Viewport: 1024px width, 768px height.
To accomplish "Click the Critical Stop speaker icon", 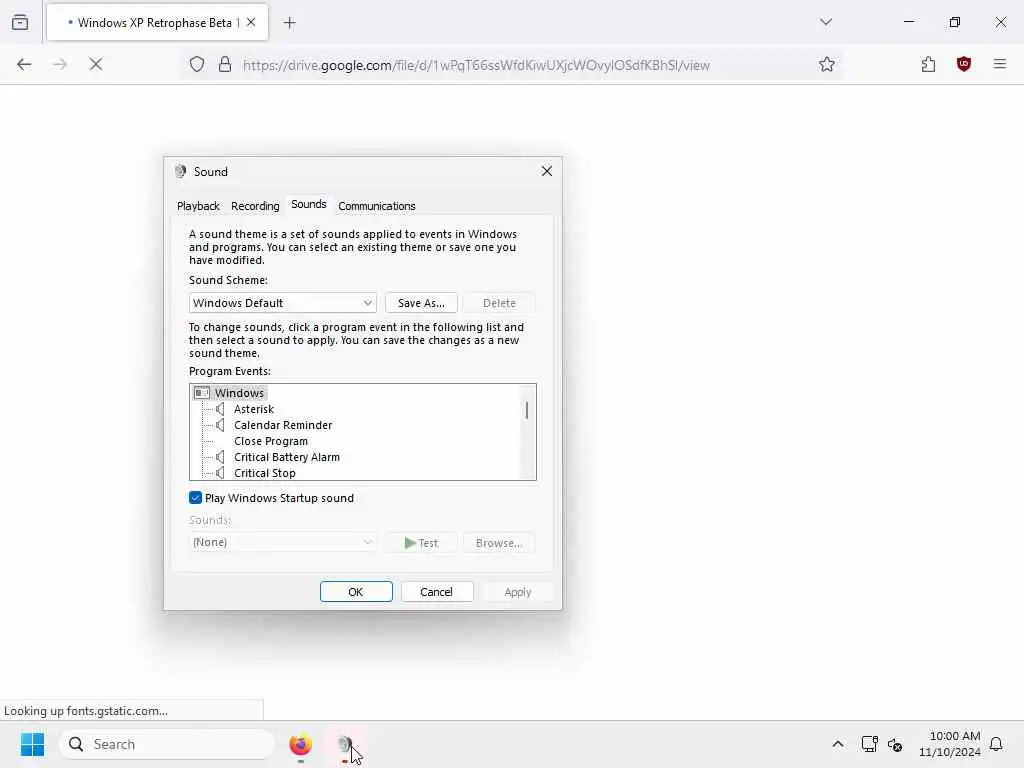I will (x=220, y=473).
